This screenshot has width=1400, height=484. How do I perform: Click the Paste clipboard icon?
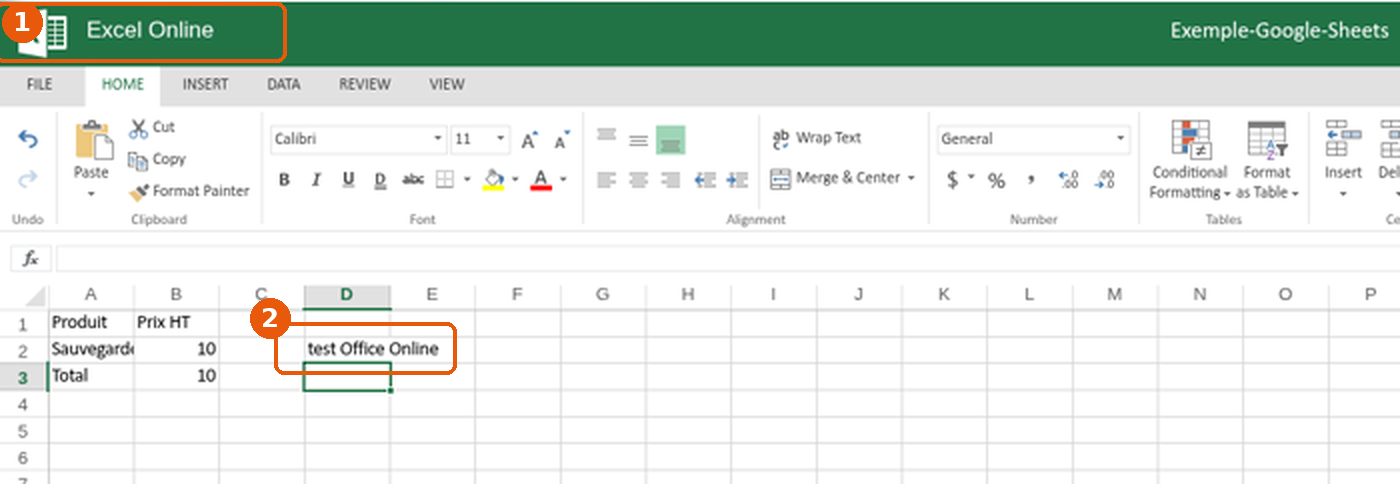[x=92, y=140]
